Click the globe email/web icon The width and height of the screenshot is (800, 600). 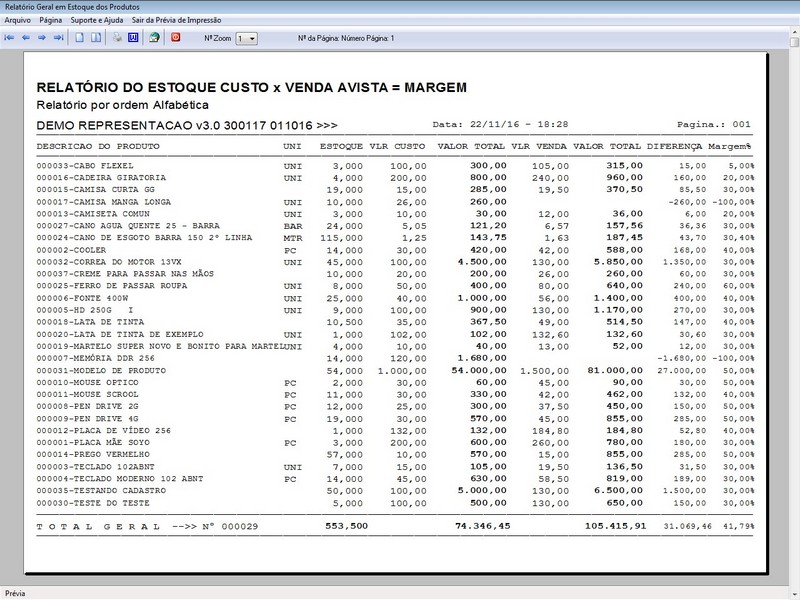coord(154,38)
